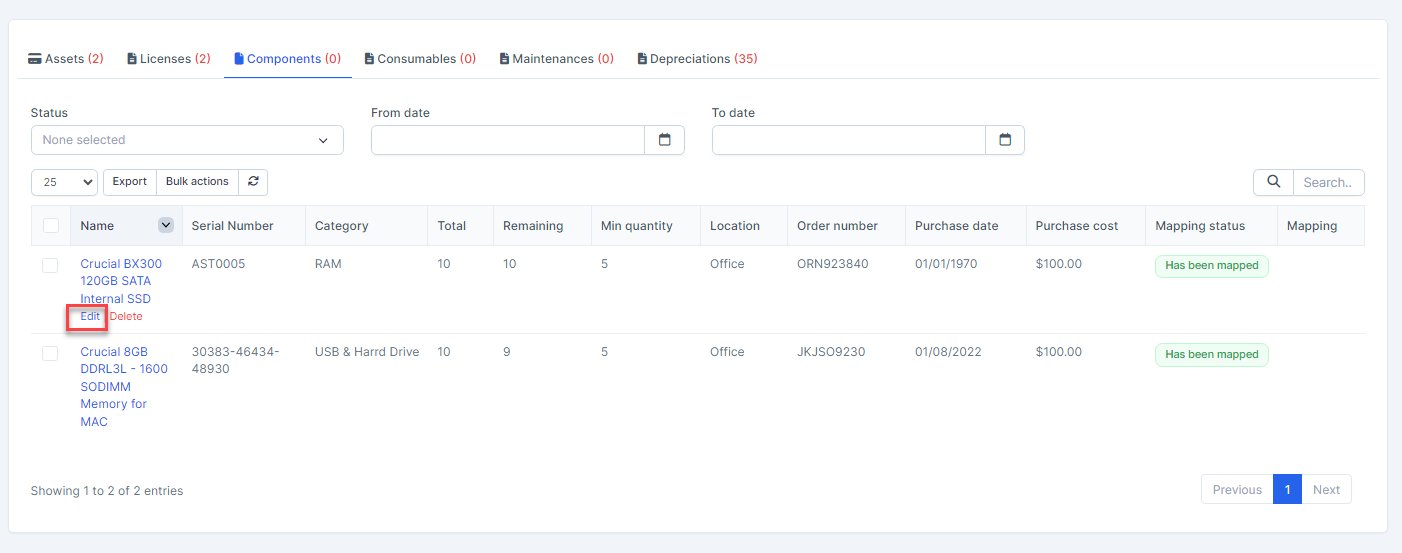The height and width of the screenshot is (553, 1402).
Task: Select the Crucial 8GB DDRL3L row checkbox
Action: pos(50,353)
